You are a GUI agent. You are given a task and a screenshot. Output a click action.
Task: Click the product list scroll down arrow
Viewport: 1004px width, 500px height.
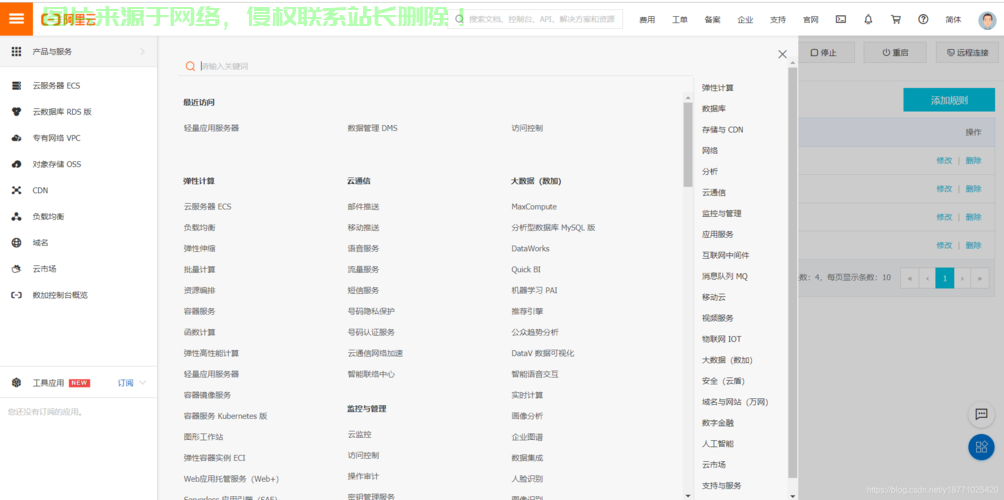tap(688, 495)
